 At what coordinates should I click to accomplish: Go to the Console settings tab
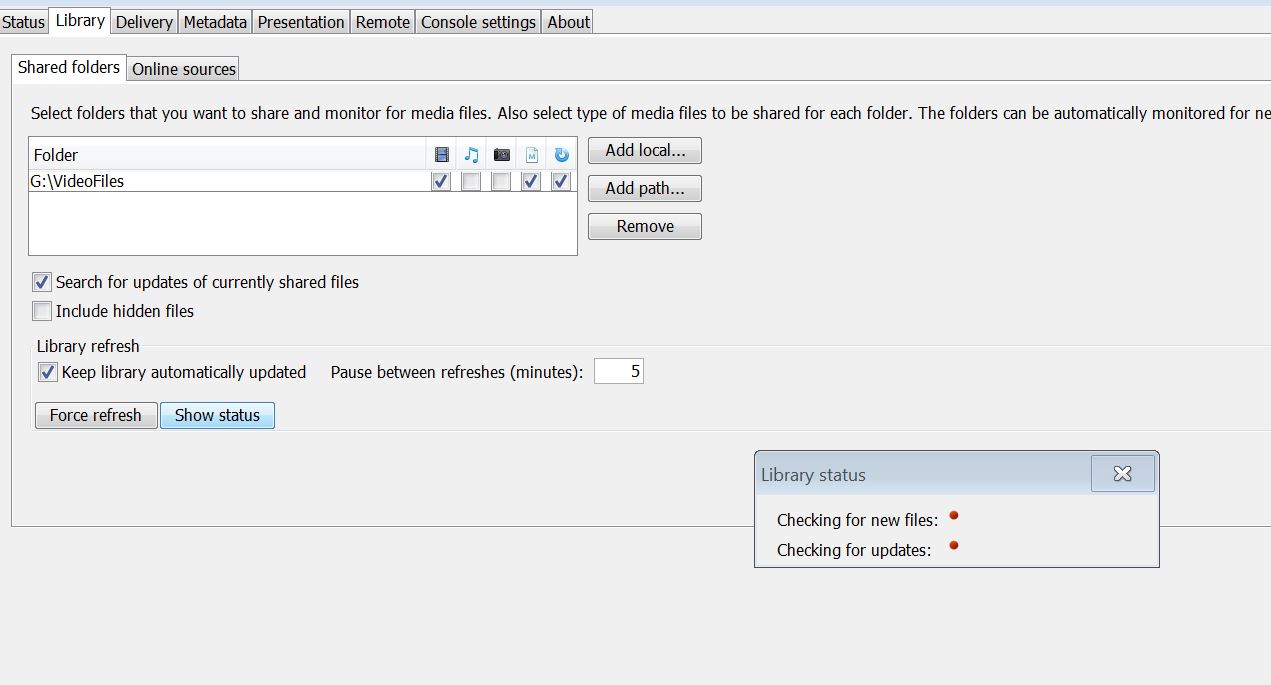point(478,22)
